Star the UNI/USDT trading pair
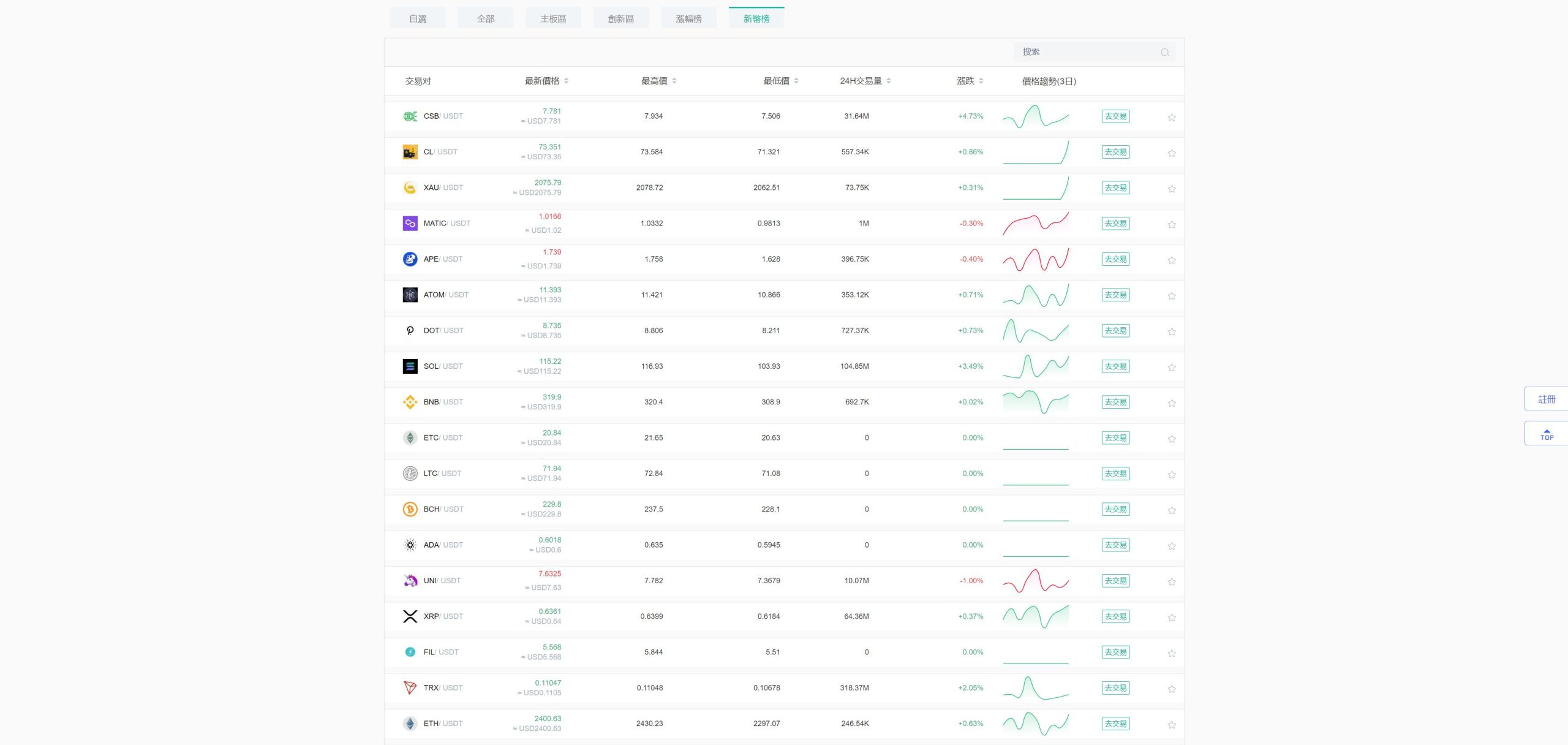 coord(1171,581)
